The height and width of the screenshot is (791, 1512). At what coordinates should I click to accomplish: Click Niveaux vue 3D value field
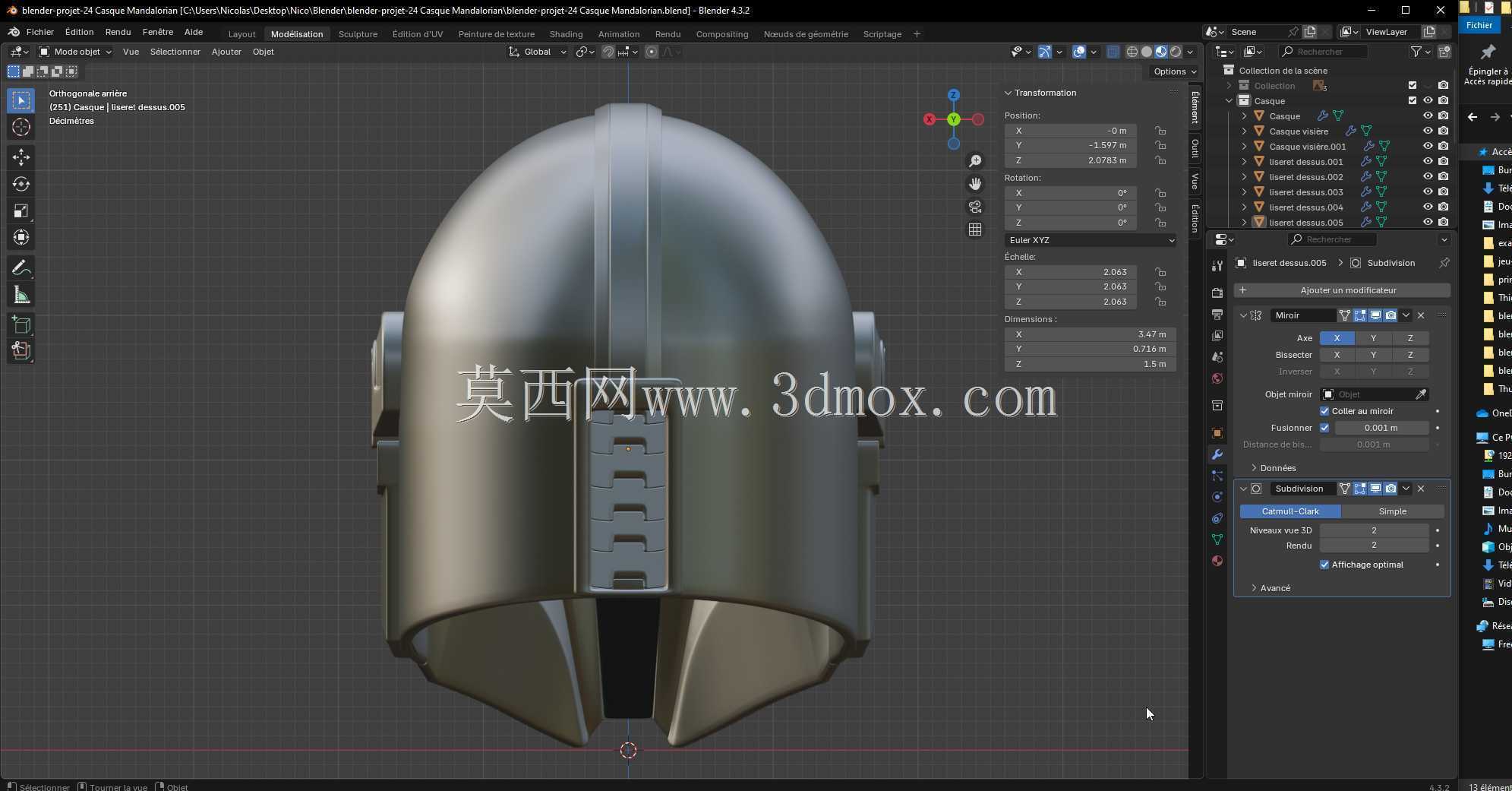1374,530
